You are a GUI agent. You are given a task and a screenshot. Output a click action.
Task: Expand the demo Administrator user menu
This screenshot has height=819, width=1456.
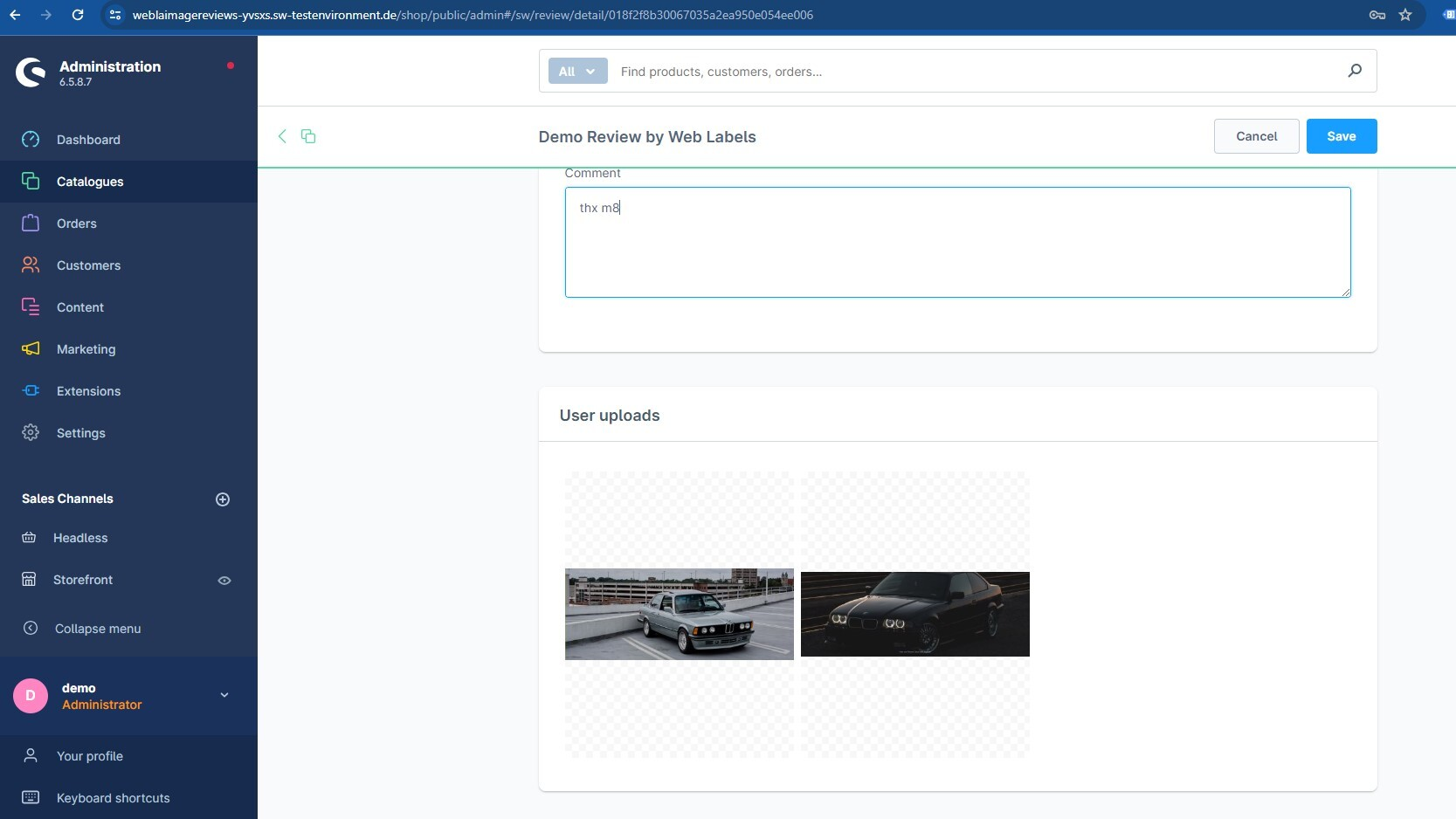tap(224, 696)
